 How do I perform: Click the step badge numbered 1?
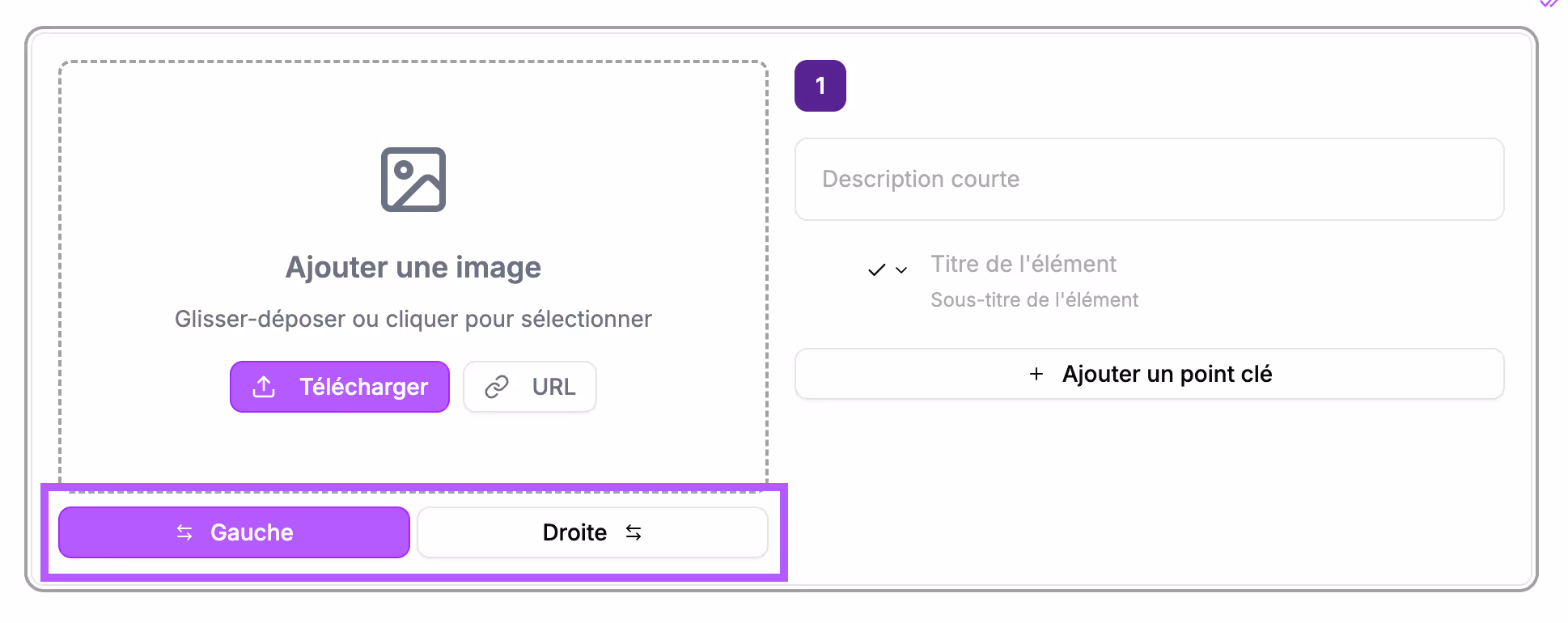tap(820, 85)
